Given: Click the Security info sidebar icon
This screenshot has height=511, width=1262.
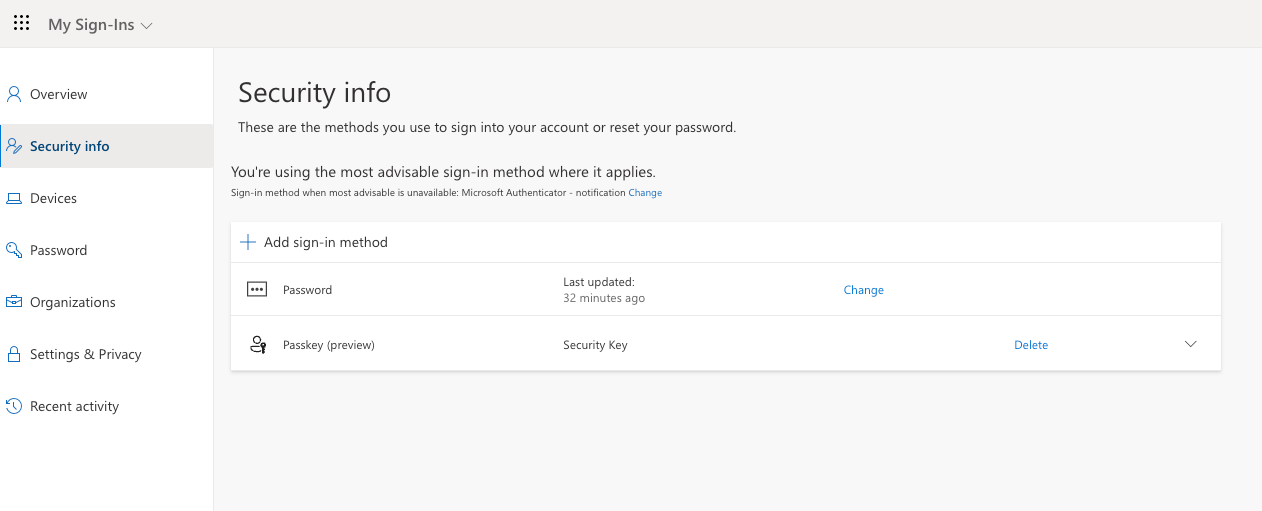Looking at the screenshot, I should (14, 146).
